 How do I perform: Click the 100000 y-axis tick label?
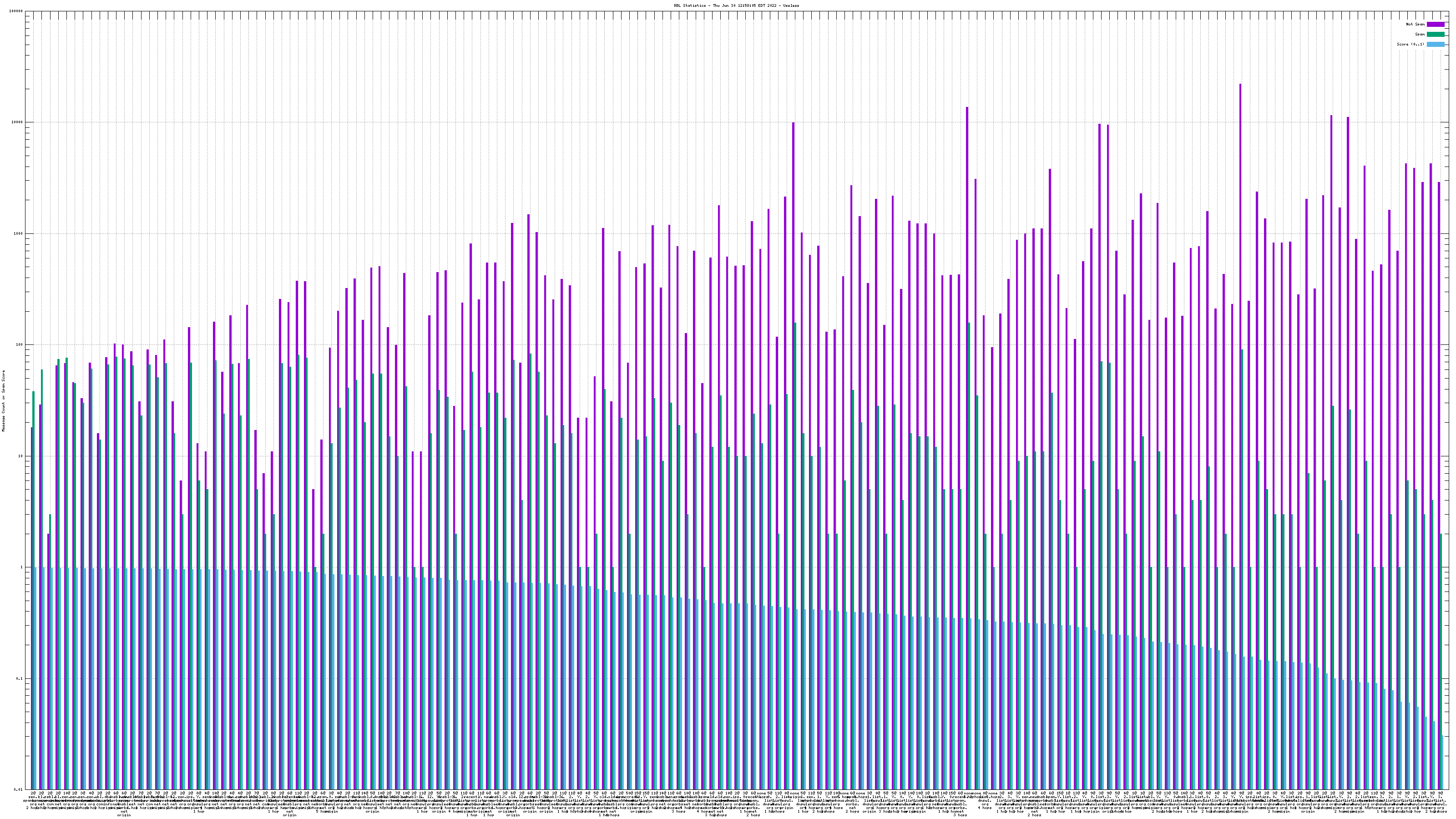click(x=17, y=11)
